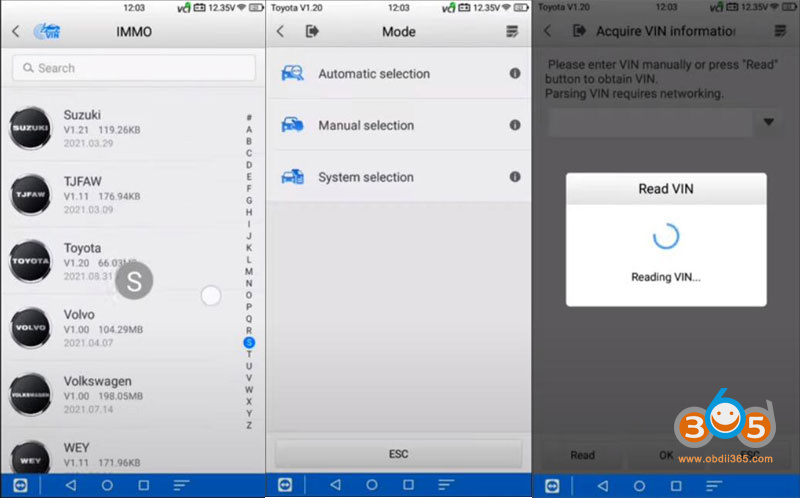
Task: Tap exit icon in Acquire VIN header
Action: tap(579, 31)
